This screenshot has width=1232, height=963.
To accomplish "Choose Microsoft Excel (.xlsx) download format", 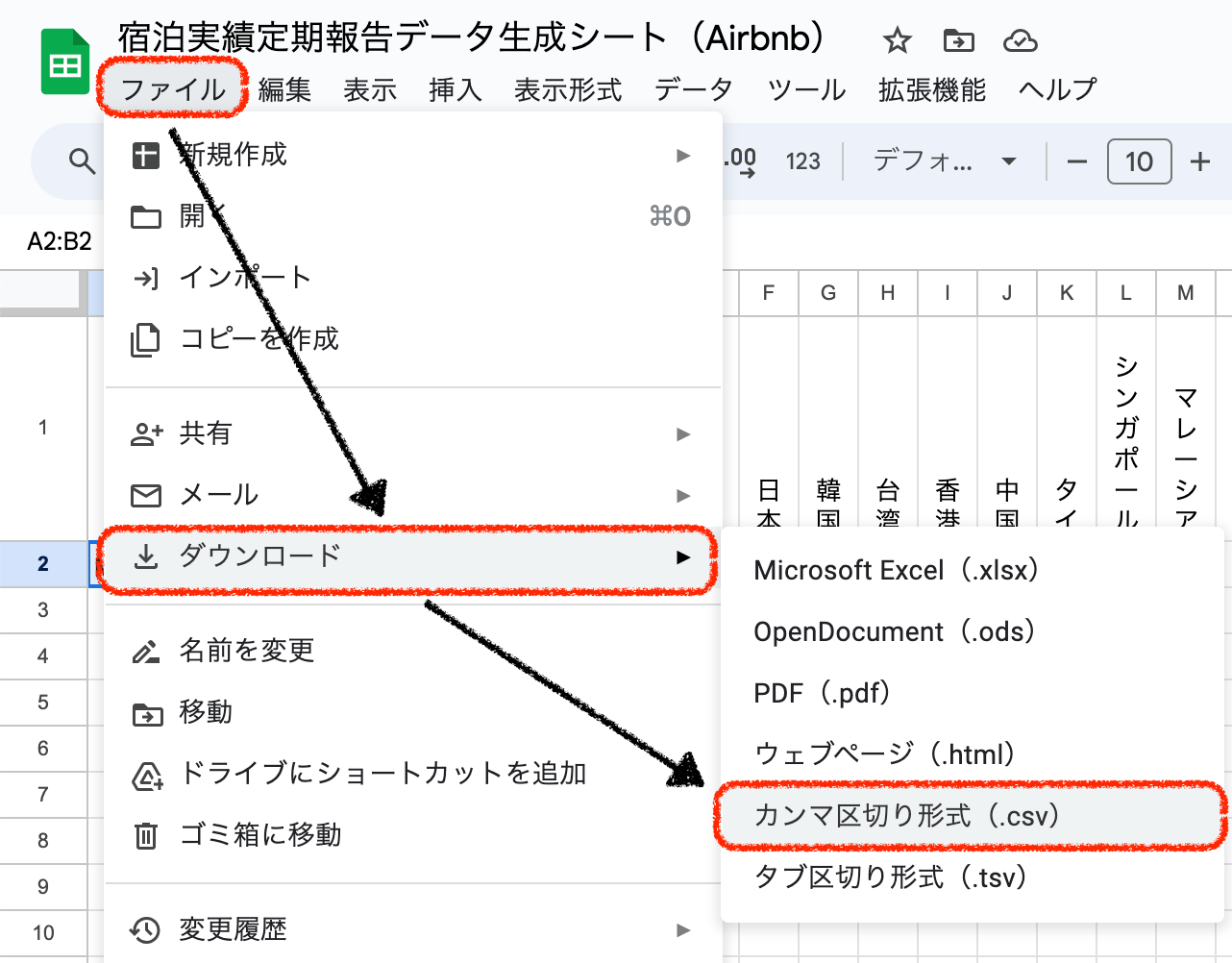I will (896, 570).
